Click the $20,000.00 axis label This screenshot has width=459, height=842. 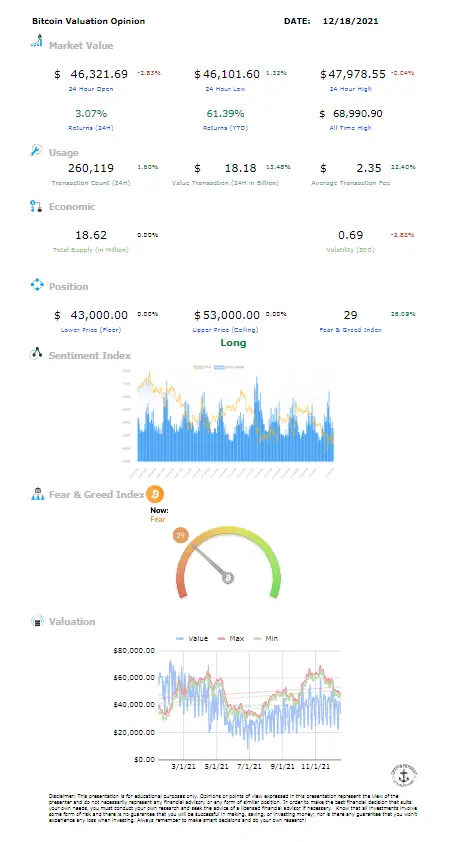[134, 732]
